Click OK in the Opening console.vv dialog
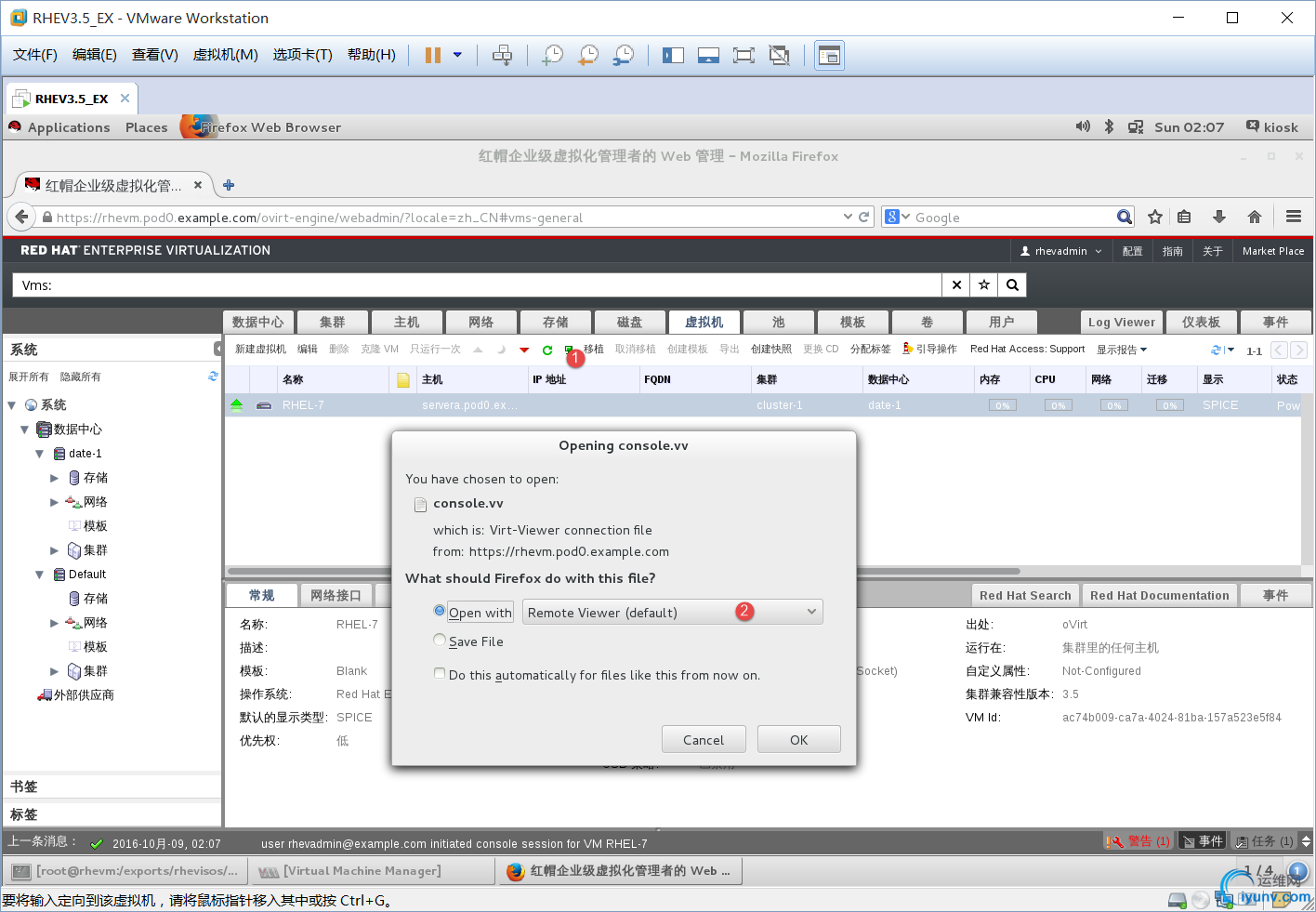Screen dimensions: 1316x912 [x=799, y=740]
